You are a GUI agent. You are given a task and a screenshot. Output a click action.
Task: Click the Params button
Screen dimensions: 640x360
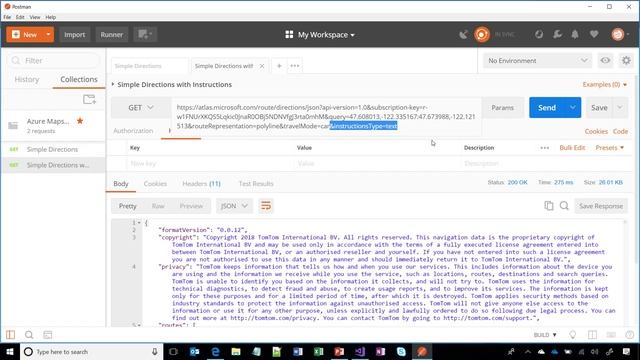coord(502,108)
